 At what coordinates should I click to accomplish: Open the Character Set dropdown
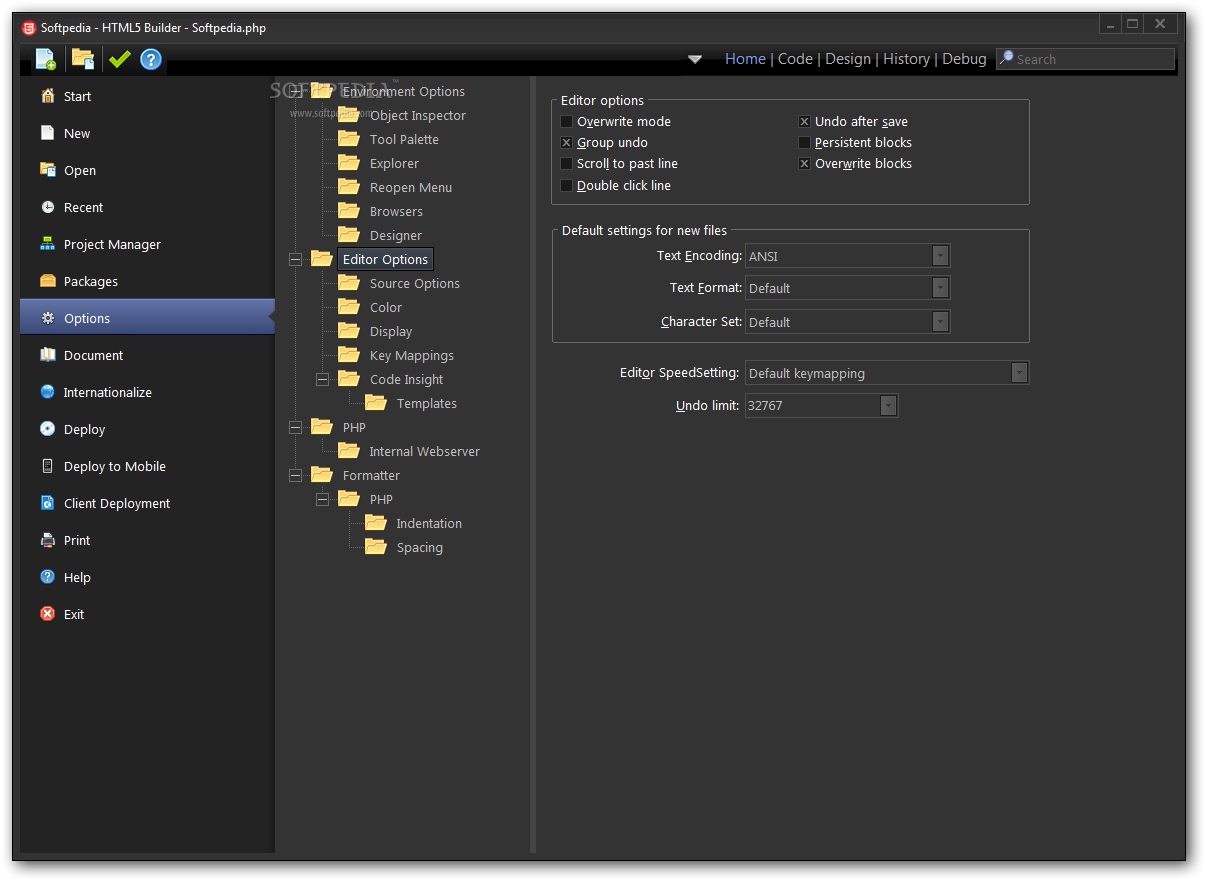tap(940, 322)
